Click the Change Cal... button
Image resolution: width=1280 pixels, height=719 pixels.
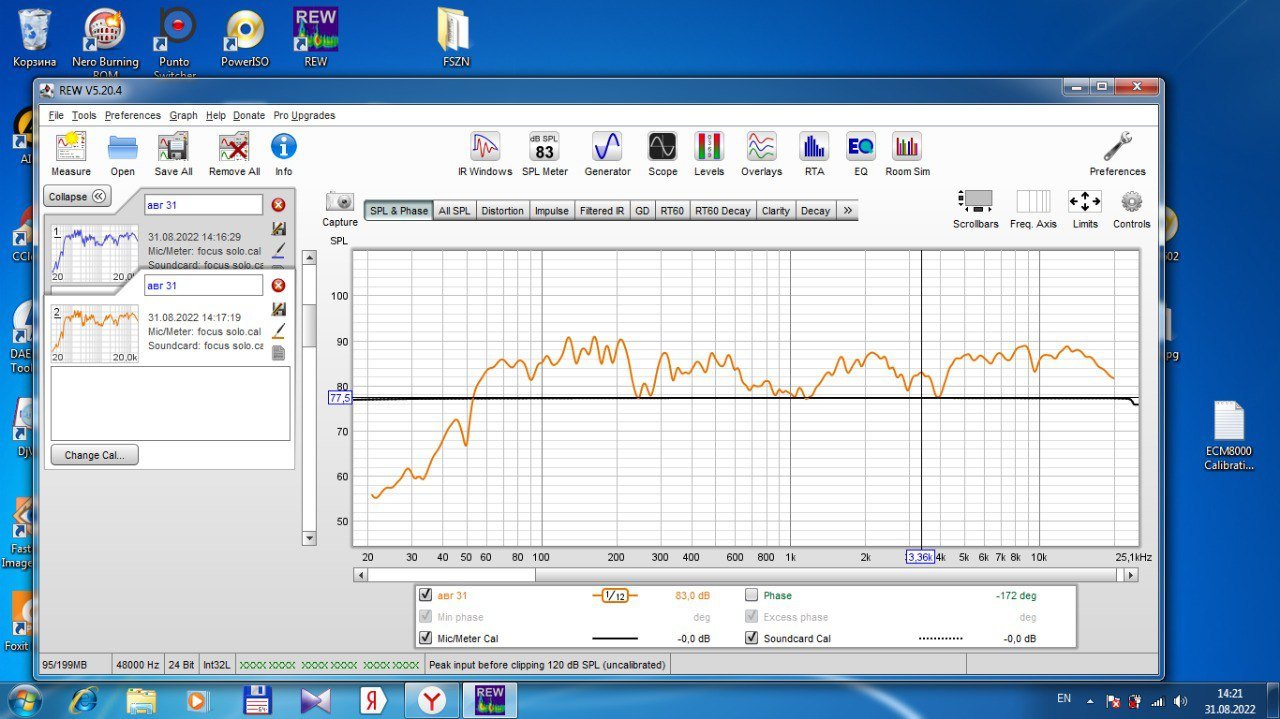point(95,455)
